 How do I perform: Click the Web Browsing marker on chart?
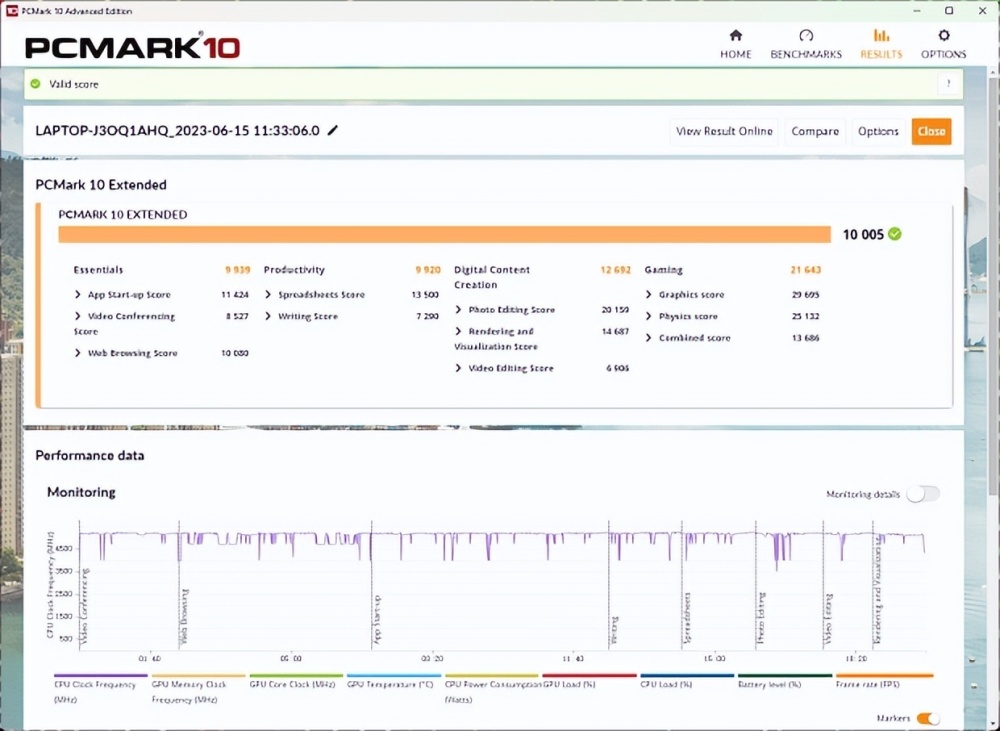[185, 616]
